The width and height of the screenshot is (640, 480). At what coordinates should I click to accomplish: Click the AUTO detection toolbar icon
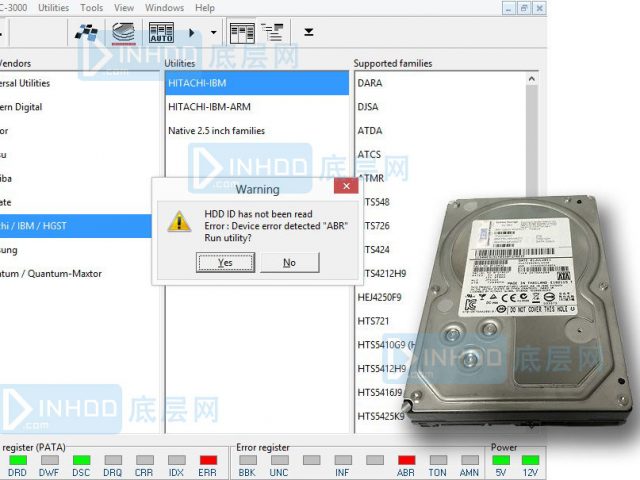coord(161,33)
